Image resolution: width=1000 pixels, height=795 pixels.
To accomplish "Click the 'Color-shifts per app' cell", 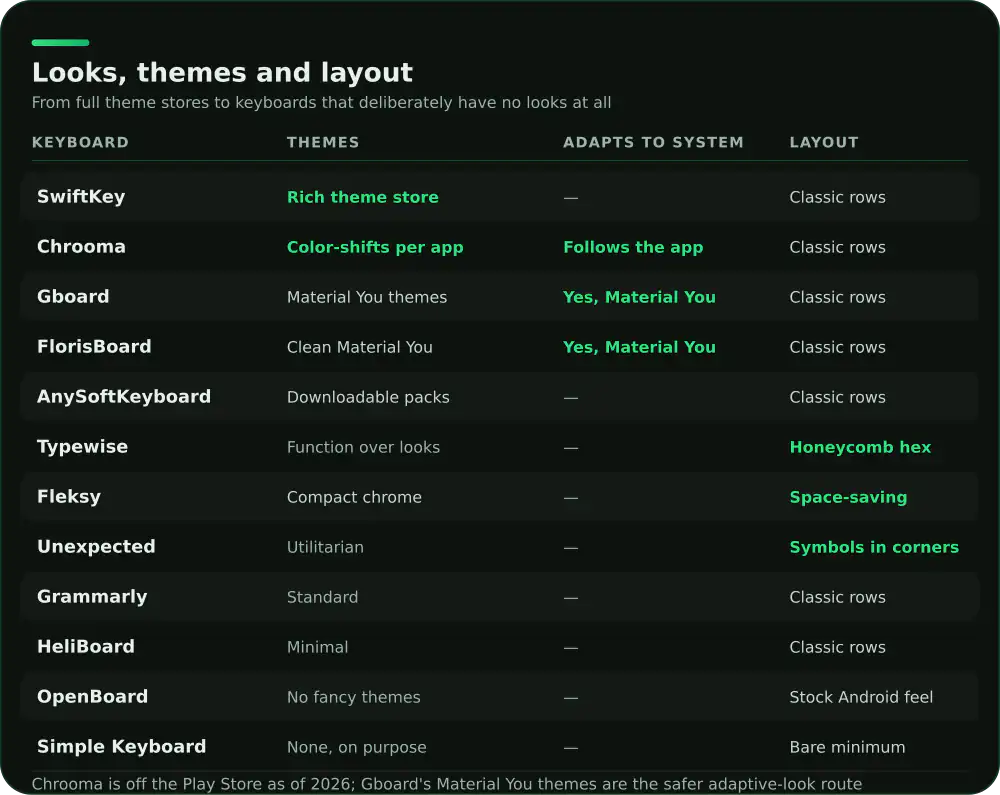I will click(375, 247).
